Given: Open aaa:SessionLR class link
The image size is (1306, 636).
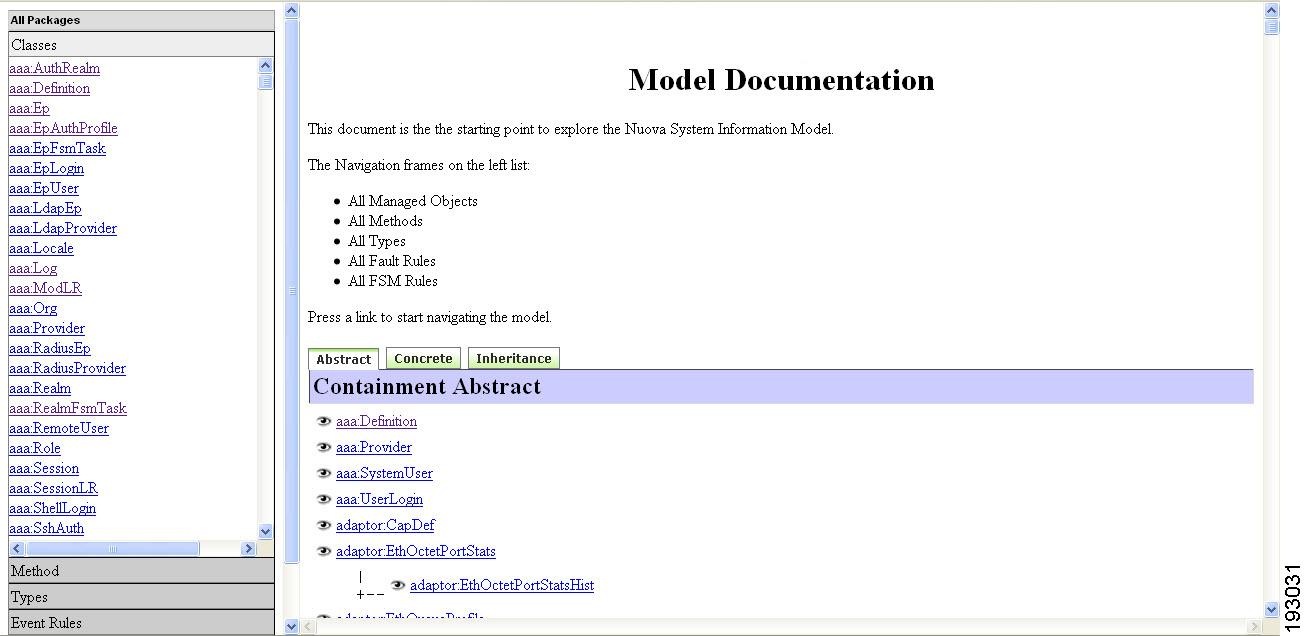Looking at the screenshot, I should pos(53,488).
